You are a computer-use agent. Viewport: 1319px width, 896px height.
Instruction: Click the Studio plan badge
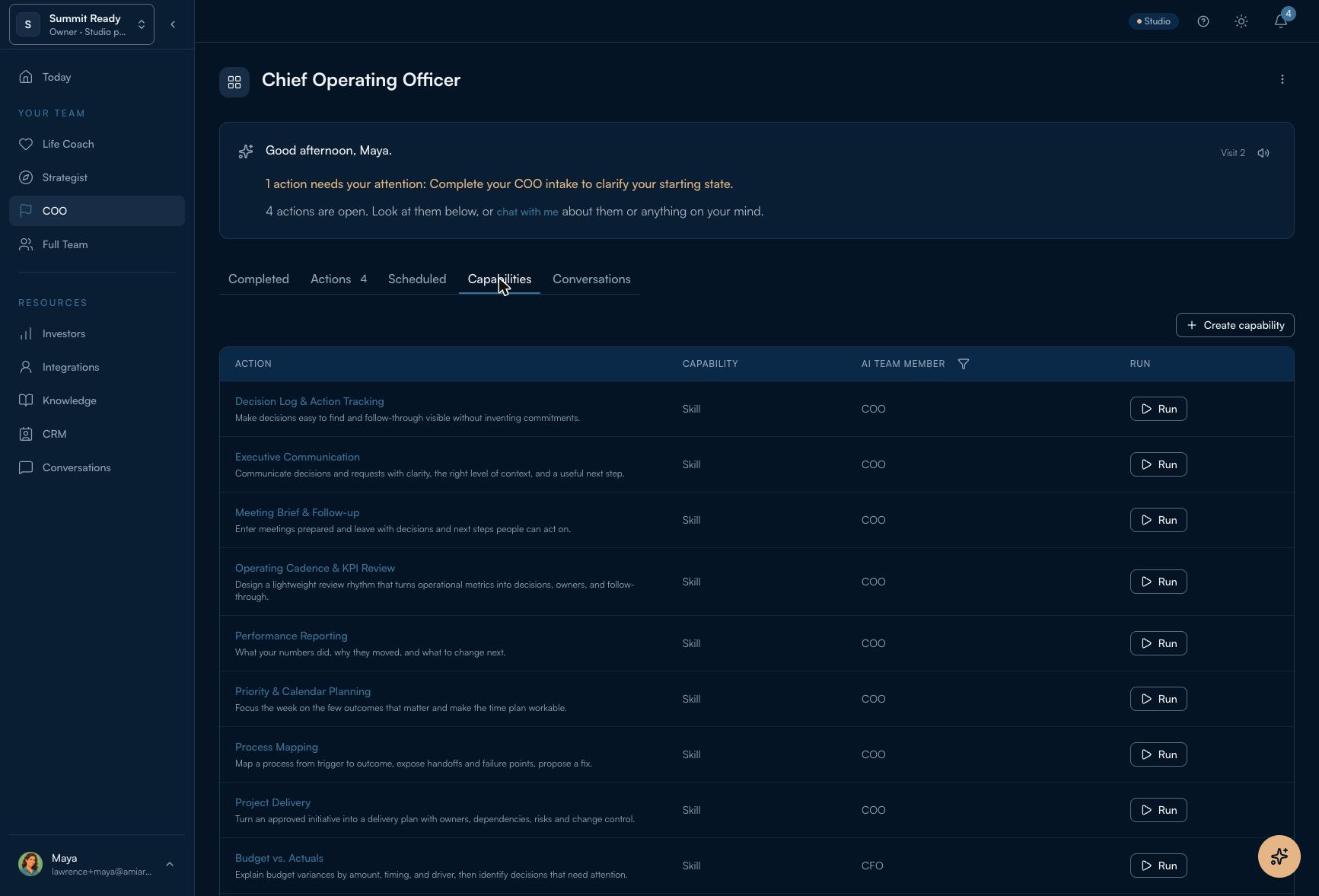click(x=1154, y=21)
